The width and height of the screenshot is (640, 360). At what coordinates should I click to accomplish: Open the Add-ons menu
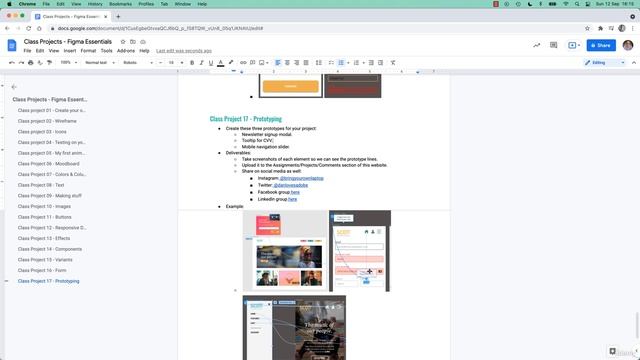(126, 51)
